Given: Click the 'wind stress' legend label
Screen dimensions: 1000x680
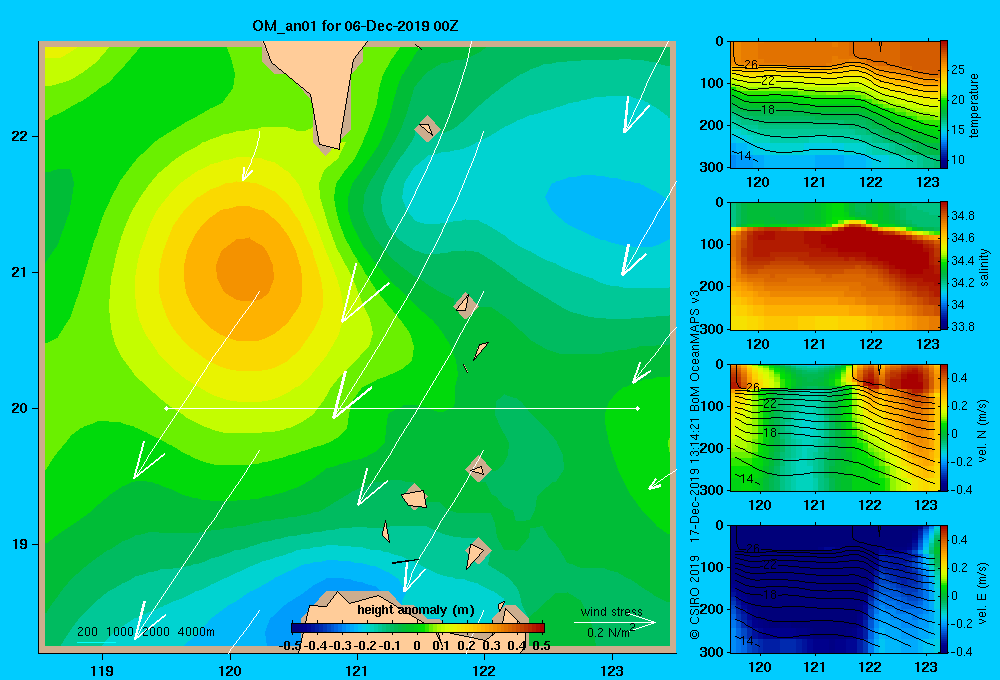Looking at the screenshot, I should click(612, 612).
